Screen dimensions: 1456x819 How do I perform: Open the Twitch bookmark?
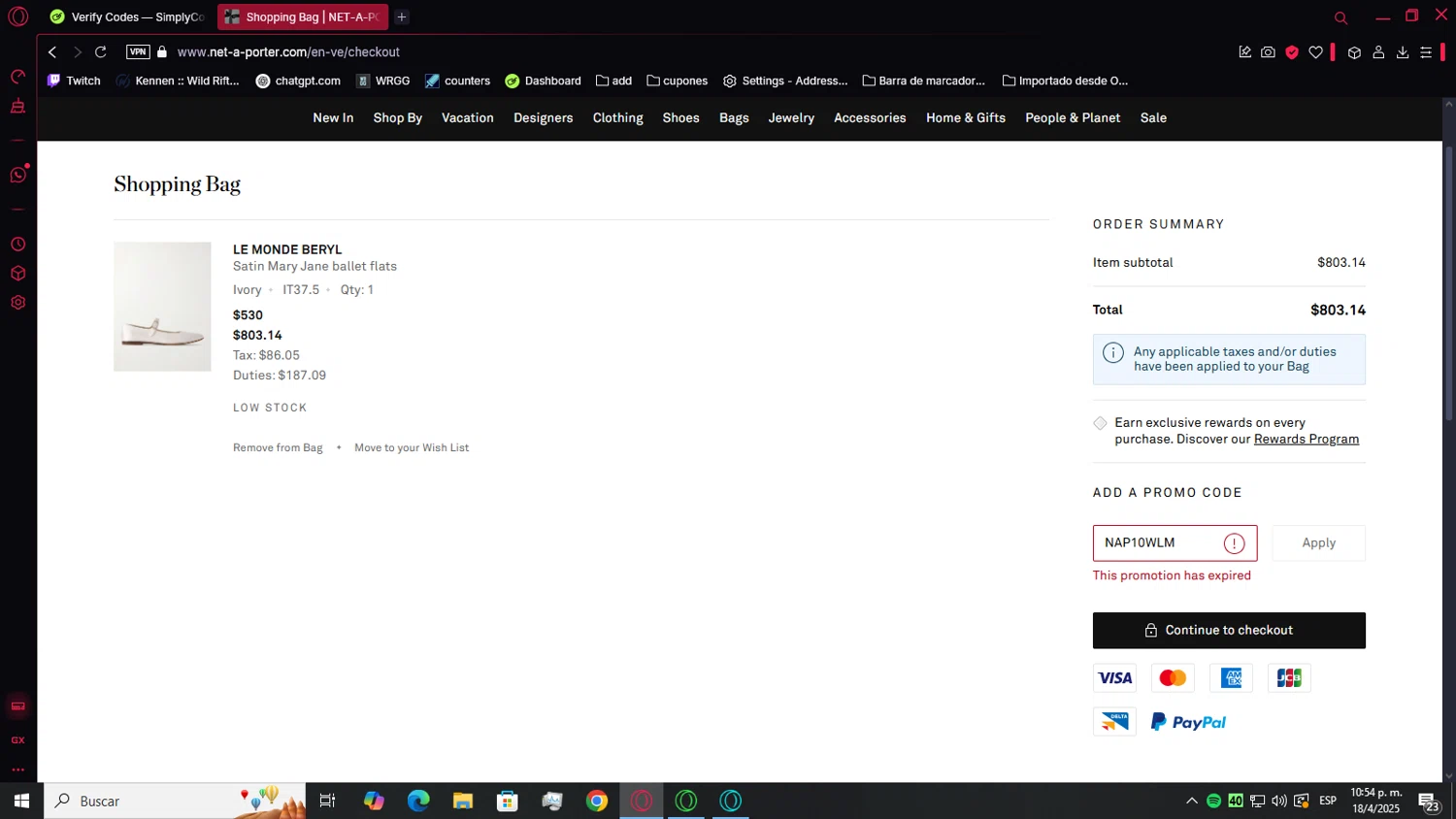(75, 81)
